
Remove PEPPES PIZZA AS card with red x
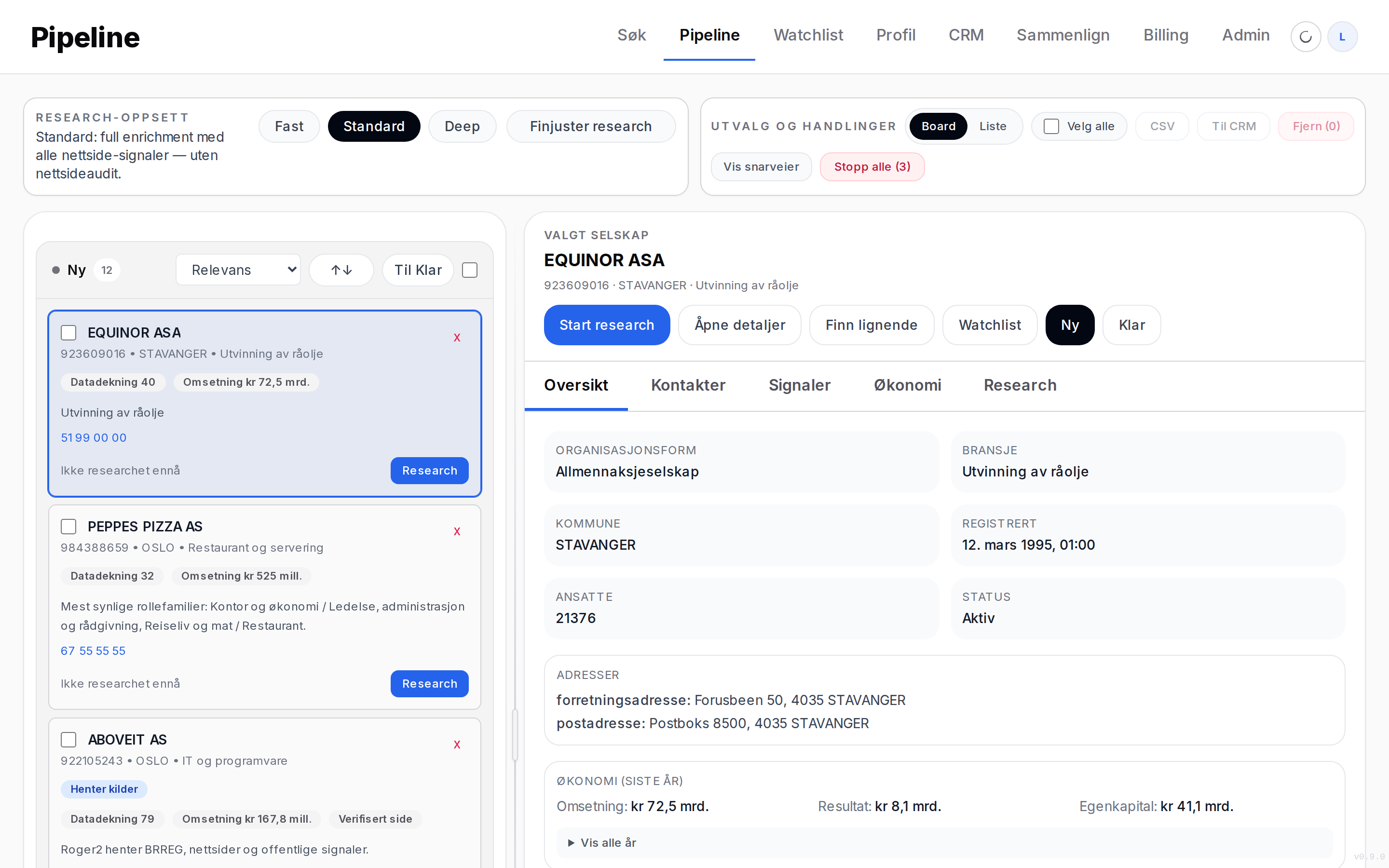[457, 531]
